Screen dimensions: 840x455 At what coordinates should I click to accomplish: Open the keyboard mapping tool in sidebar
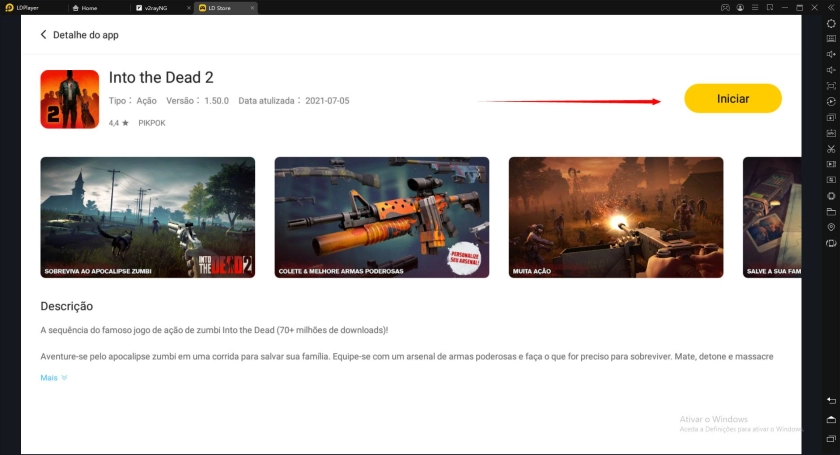(831, 38)
